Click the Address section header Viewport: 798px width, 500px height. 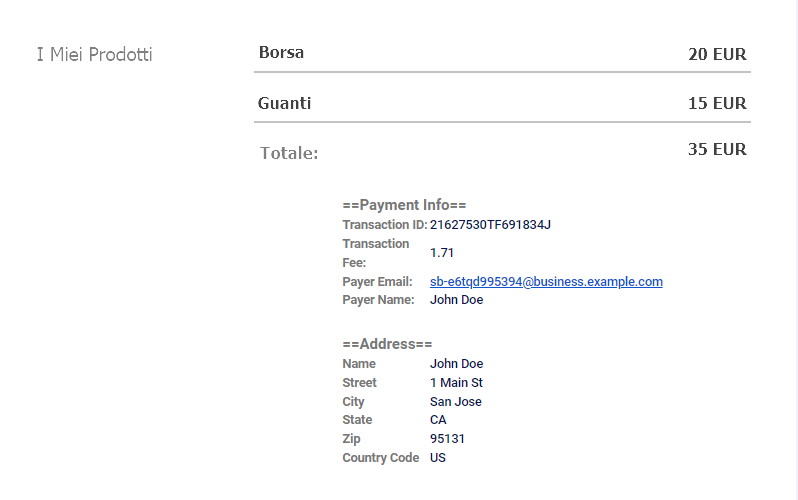coord(387,344)
